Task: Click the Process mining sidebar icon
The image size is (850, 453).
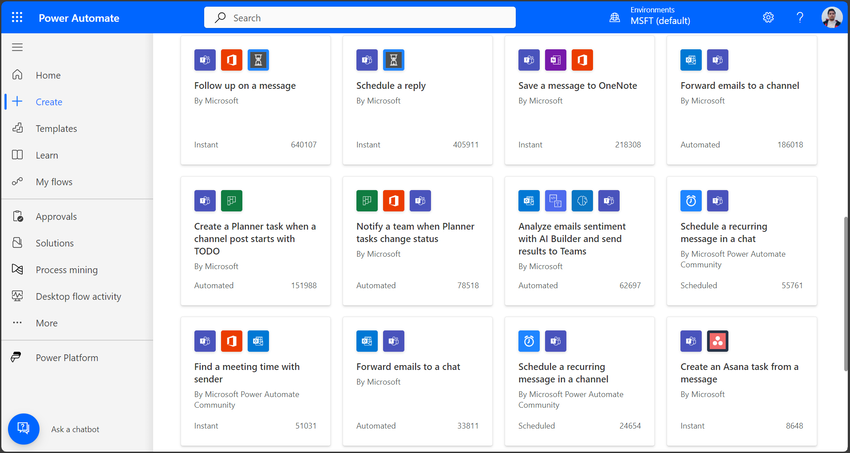Action: (17, 270)
